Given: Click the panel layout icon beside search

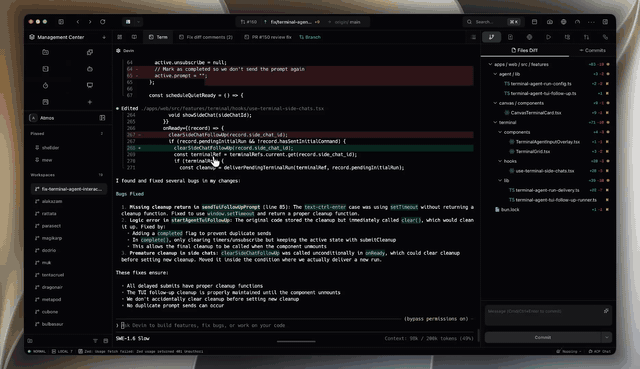Looking at the screenshot, I should tap(534, 22).
